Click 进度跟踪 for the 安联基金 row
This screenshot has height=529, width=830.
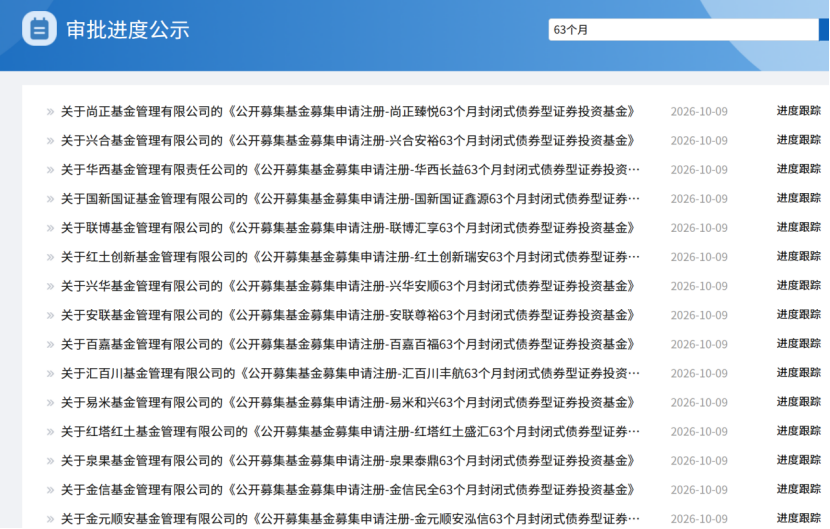coord(799,315)
